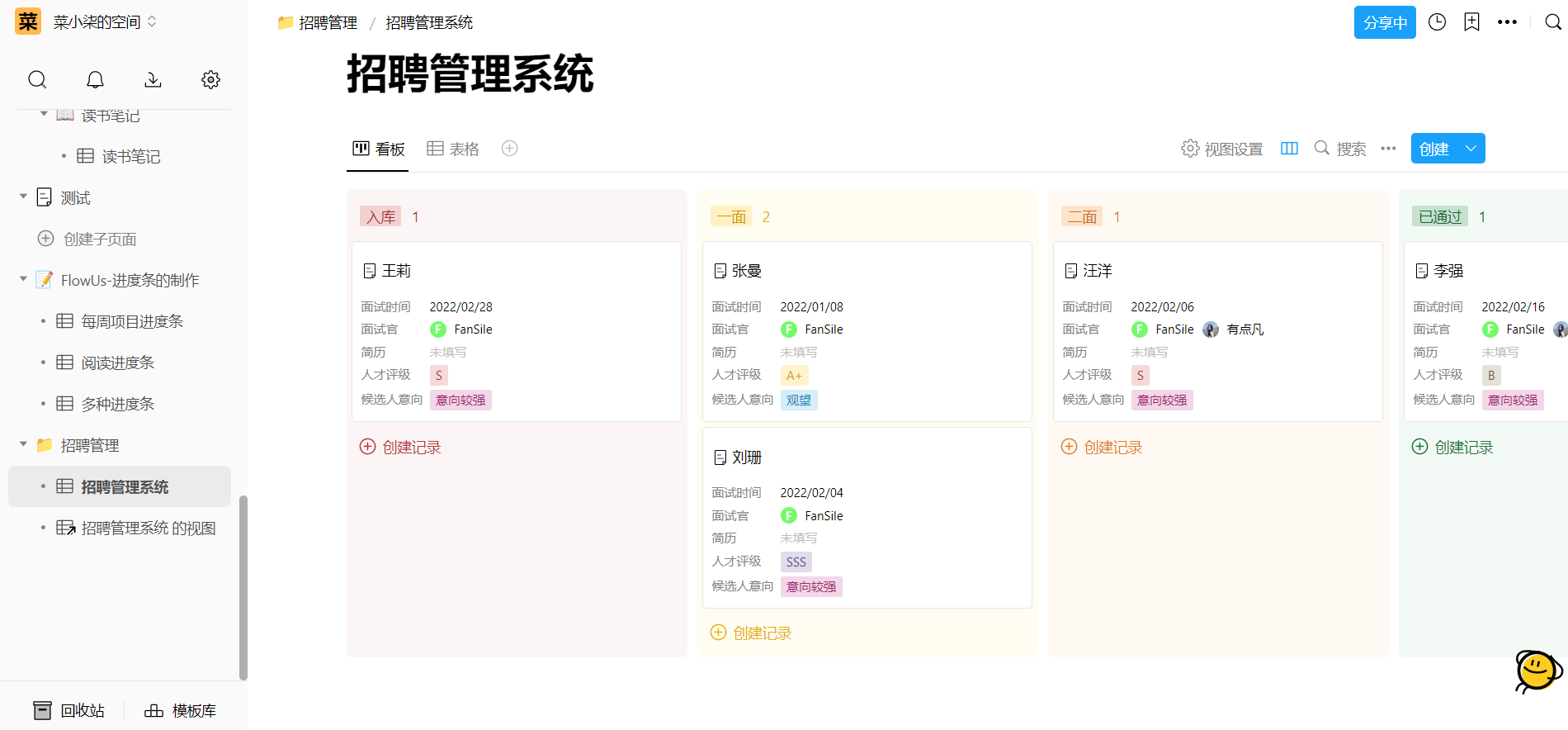Image resolution: width=1568 pixels, height=730 pixels.
Task: Click the 创建 button
Action: (1434, 149)
